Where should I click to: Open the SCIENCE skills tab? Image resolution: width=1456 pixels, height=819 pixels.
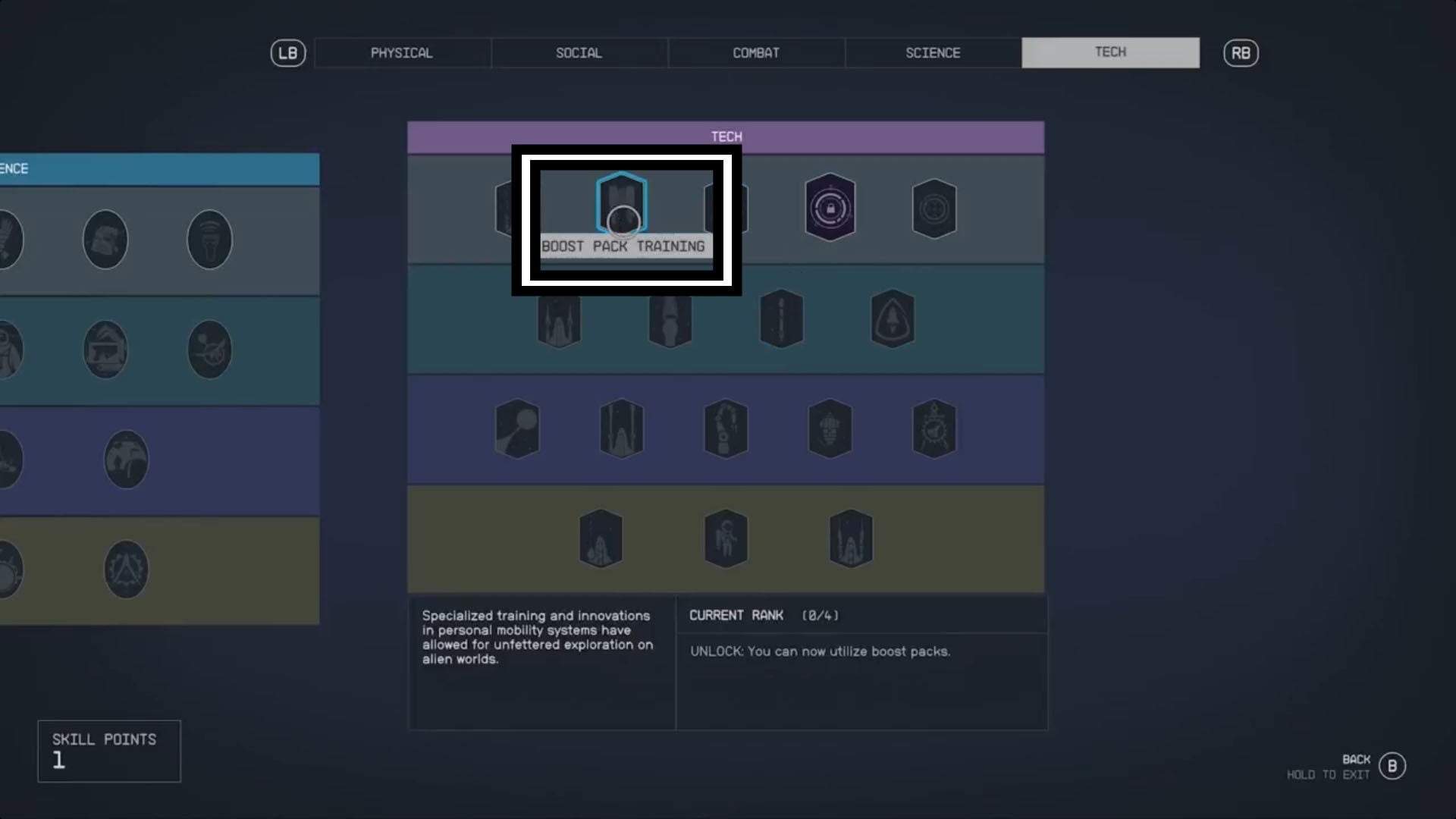pyautogui.click(x=932, y=52)
